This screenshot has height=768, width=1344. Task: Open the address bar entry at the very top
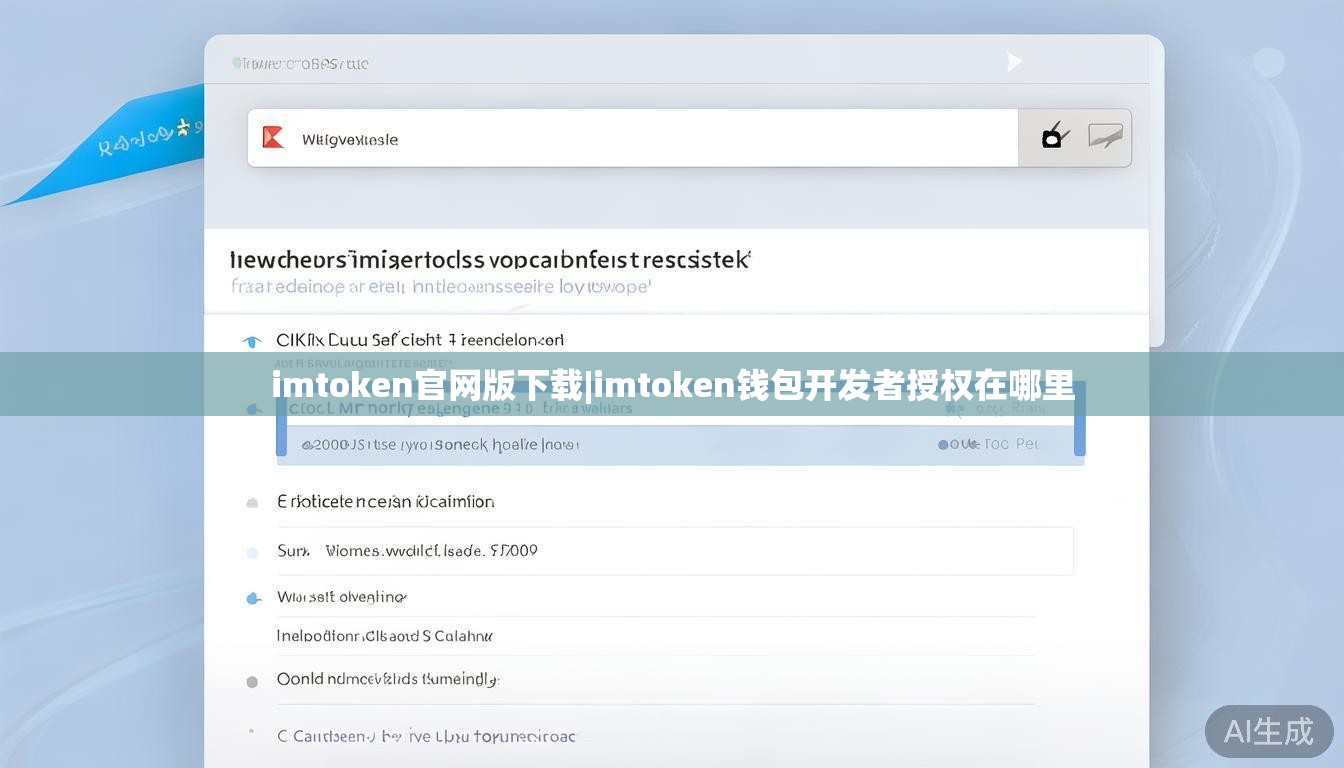300,62
